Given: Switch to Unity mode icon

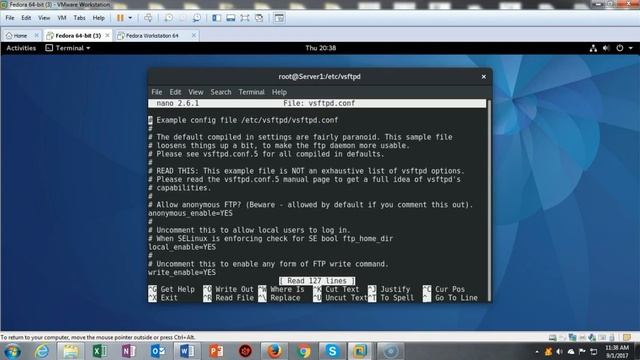Looking at the screenshot, I should click(x=259, y=18).
